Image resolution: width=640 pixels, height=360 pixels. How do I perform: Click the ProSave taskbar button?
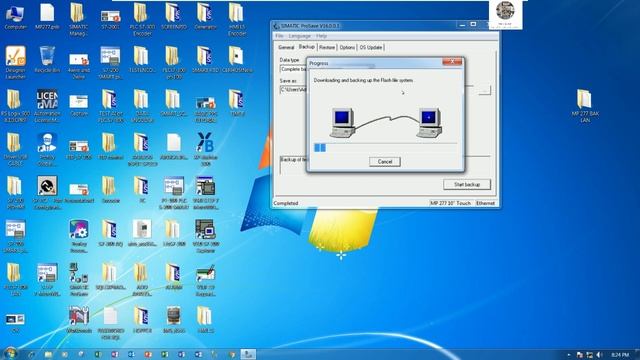click(x=248, y=355)
